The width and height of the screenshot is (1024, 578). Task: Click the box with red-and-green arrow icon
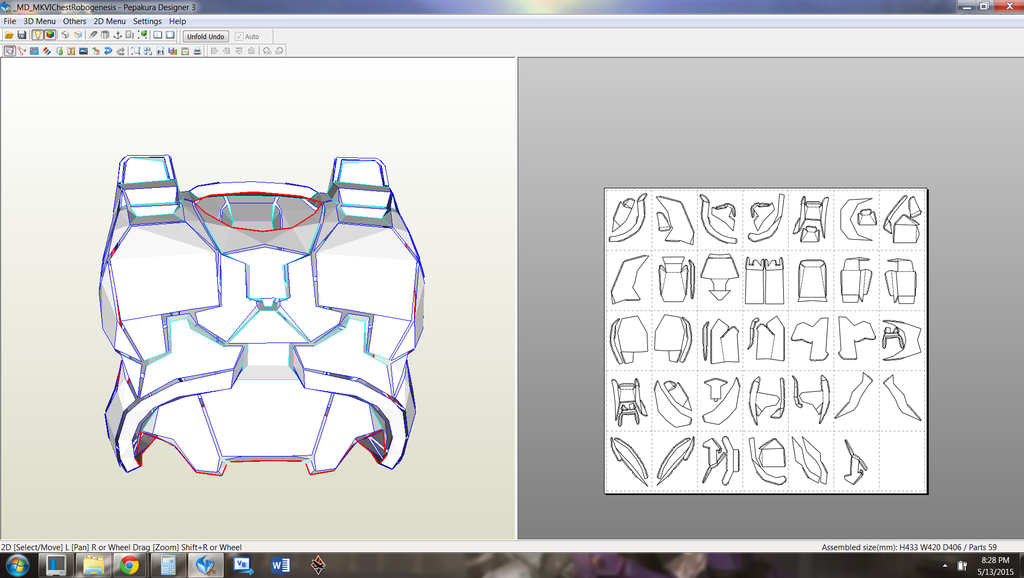point(96,51)
